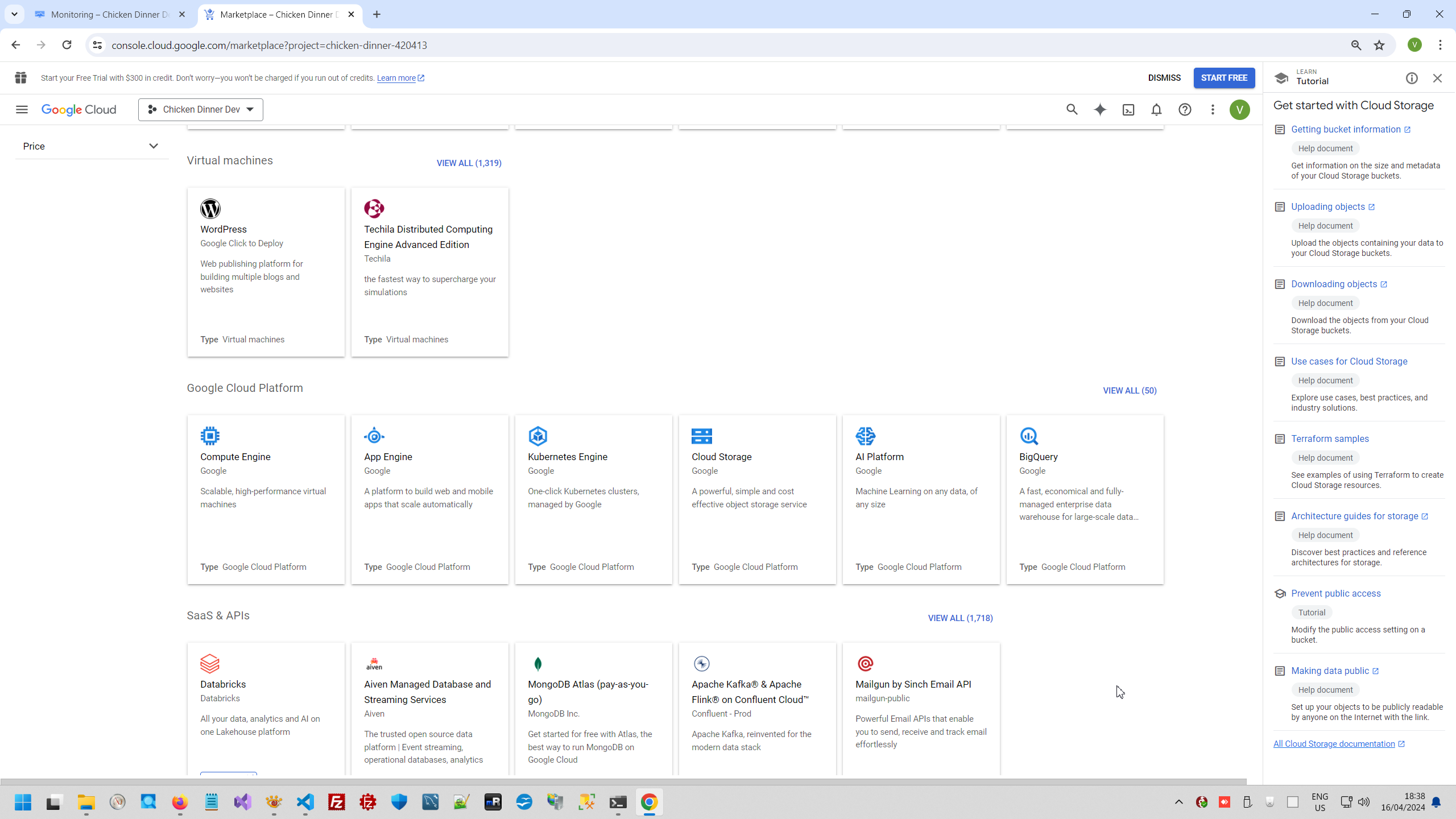This screenshot has width=1456, height=819.
Task: Close the Tutorial side panel
Action: tap(1437, 78)
